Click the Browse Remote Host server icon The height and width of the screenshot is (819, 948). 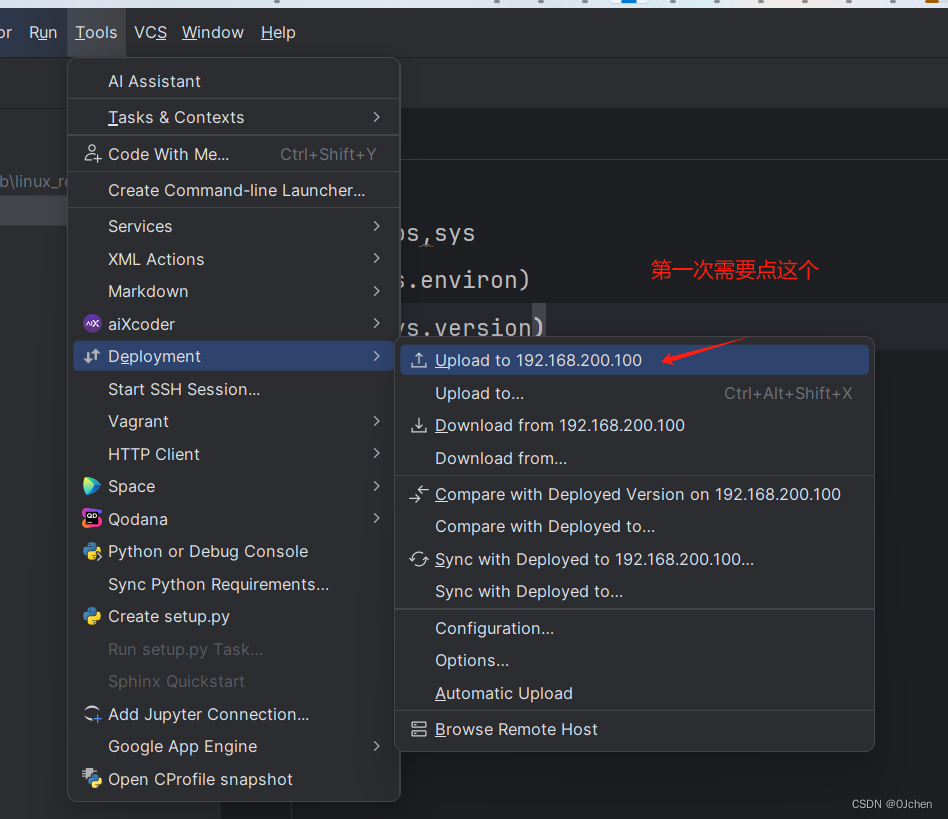tap(418, 730)
